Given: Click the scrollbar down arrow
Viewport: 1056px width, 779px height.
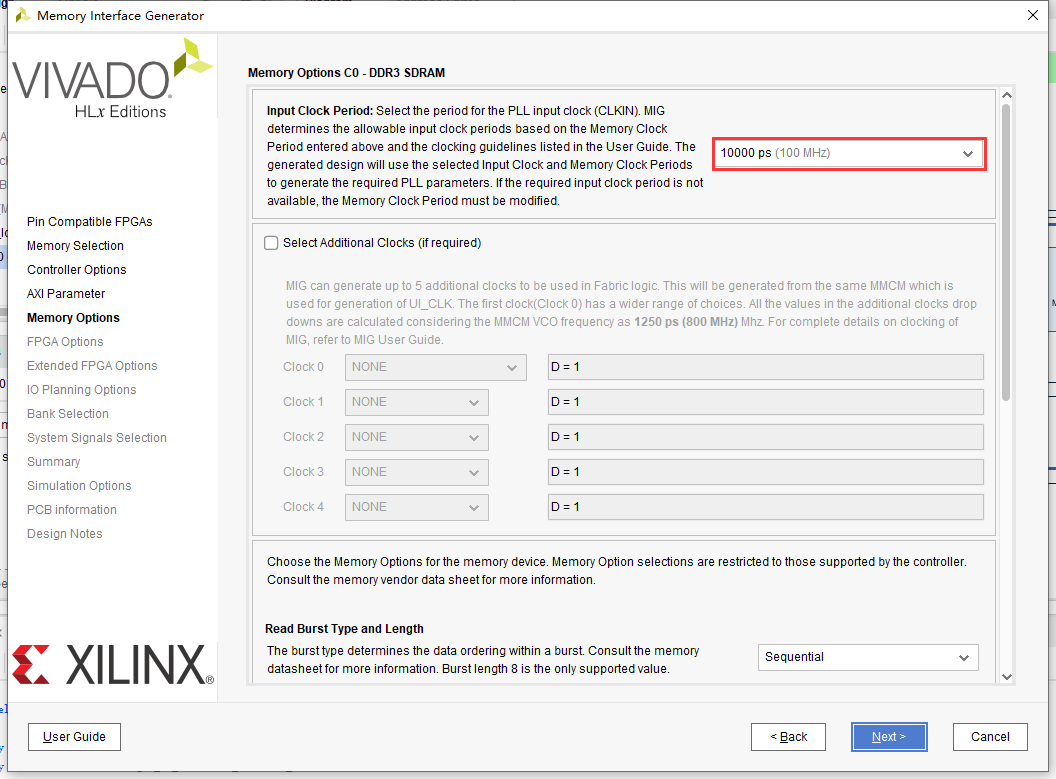Looking at the screenshot, I should [x=1007, y=677].
